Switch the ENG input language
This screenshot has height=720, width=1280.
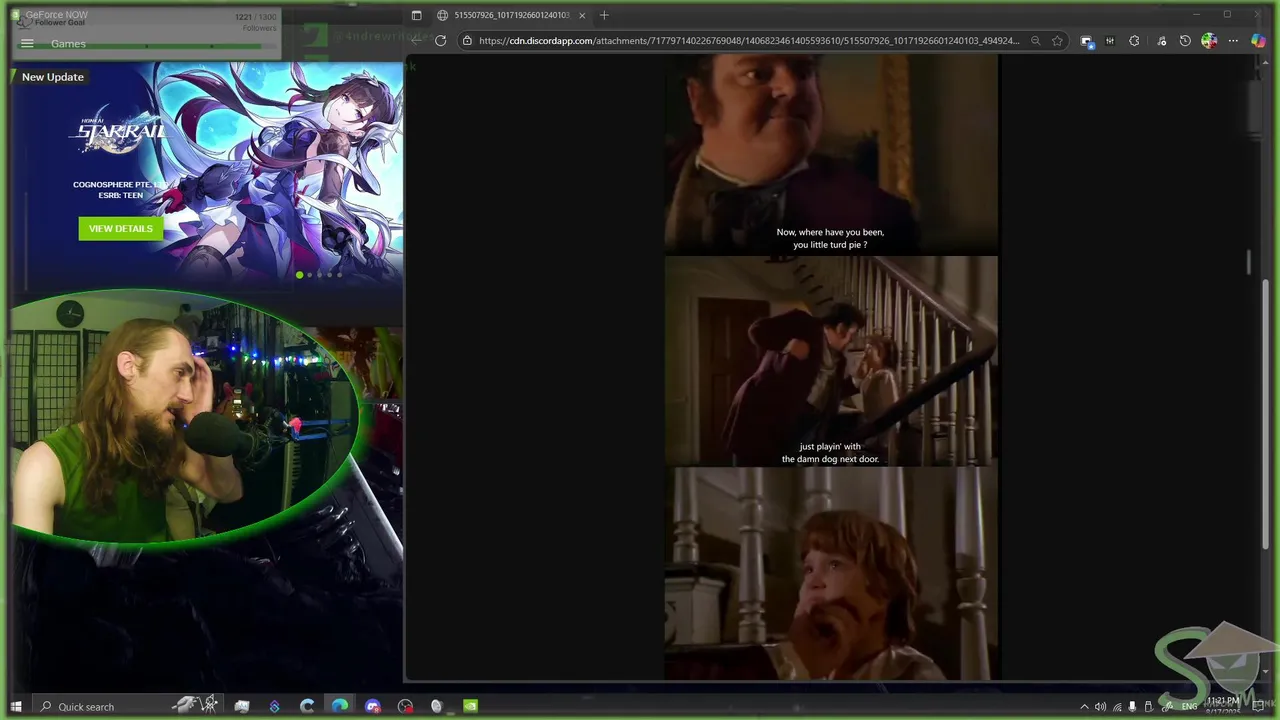(1189, 707)
